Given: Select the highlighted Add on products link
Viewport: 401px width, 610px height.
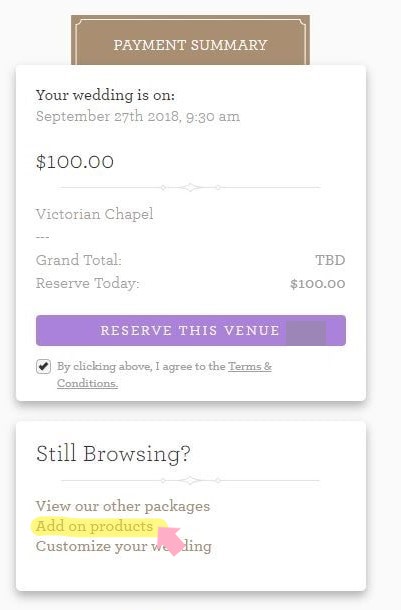Looking at the screenshot, I should [95, 526].
